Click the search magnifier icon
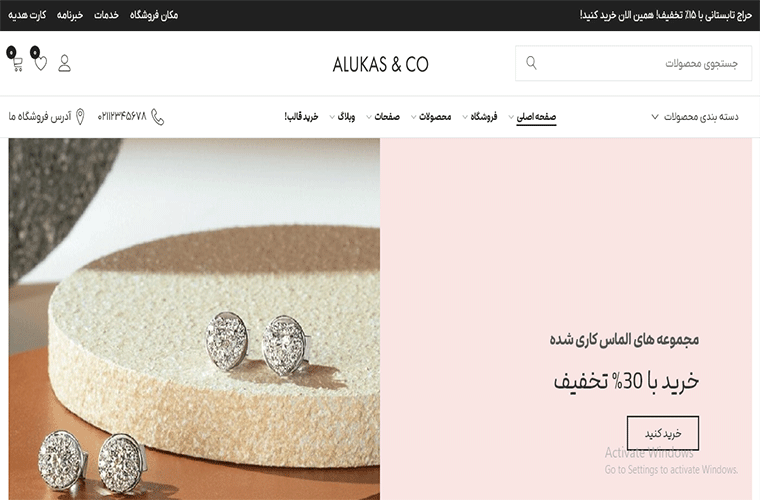The height and width of the screenshot is (500, 760). [531, 63]
